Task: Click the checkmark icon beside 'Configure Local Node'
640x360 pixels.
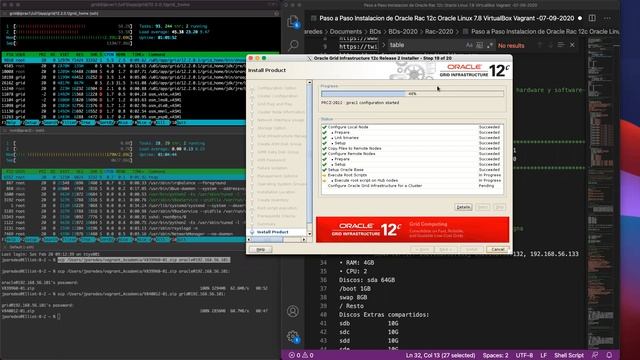Action: point(324,127)
